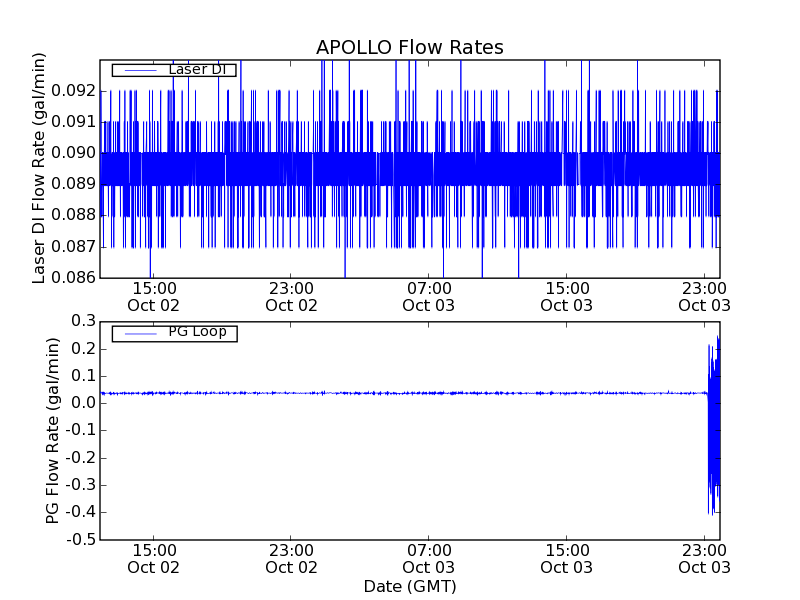Image resolution: width=800 pixels, height=600 pixels.
Task: Click the 0.3 tick label on bottom plot
Action: click(x=82, y=320)
